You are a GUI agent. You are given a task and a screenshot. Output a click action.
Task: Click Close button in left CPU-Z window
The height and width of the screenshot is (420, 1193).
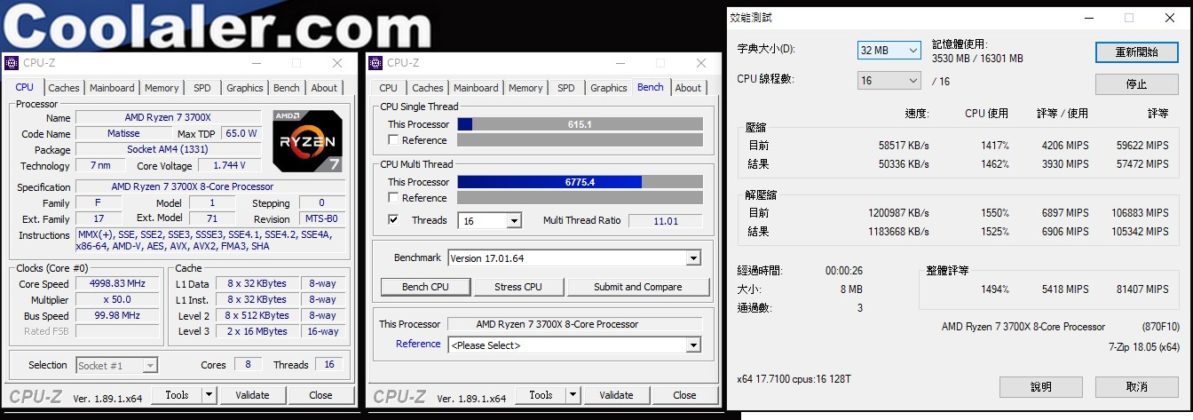pyautogui.click(x=320, y=395)
